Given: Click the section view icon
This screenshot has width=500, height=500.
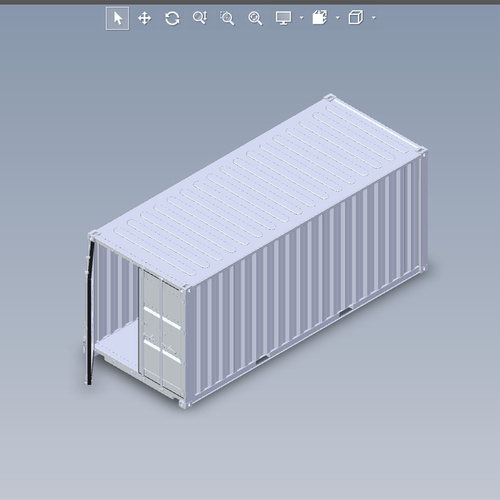Looking at the screenshot, I should point(320,18).
